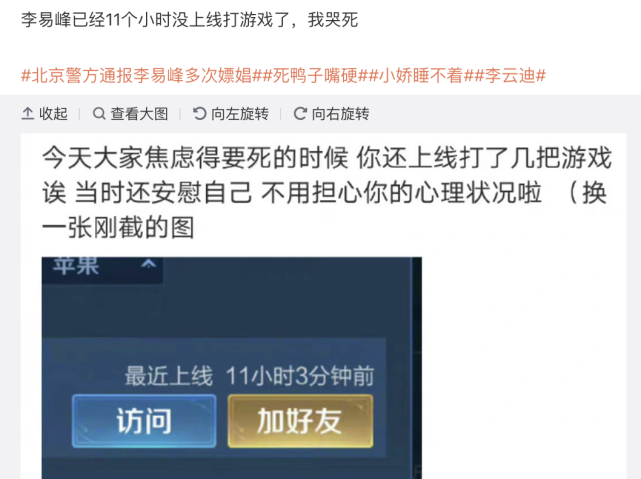Click the post text starting with 李易峰已经11个小时
Image resolution: width=641 pixels, height=479 pixels.
pyautogui.click(x=190, y=20)
